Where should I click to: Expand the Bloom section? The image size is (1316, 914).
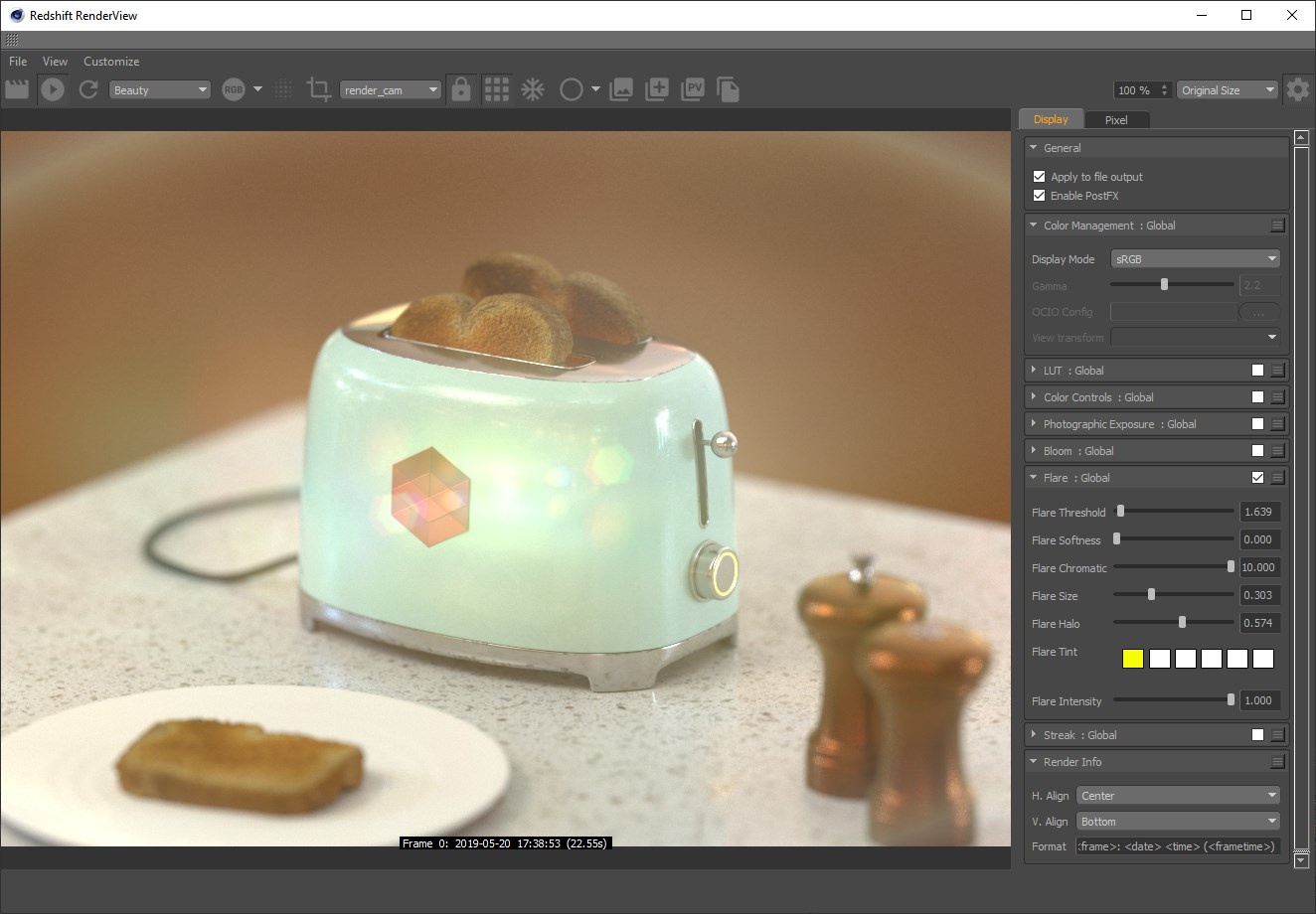(x=1034, y=451)
